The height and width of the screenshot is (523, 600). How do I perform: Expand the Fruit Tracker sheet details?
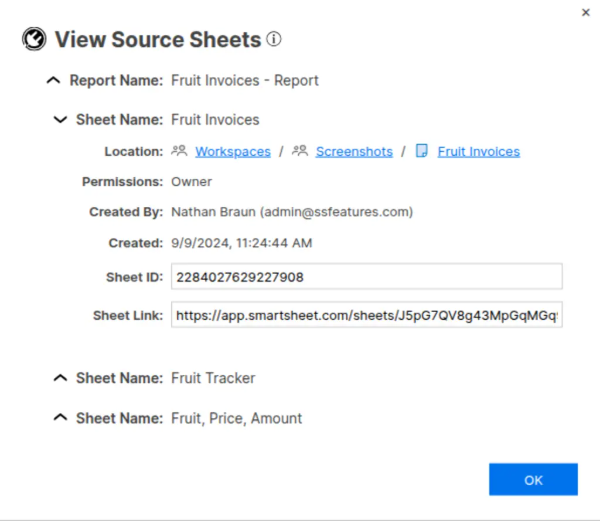60,378
